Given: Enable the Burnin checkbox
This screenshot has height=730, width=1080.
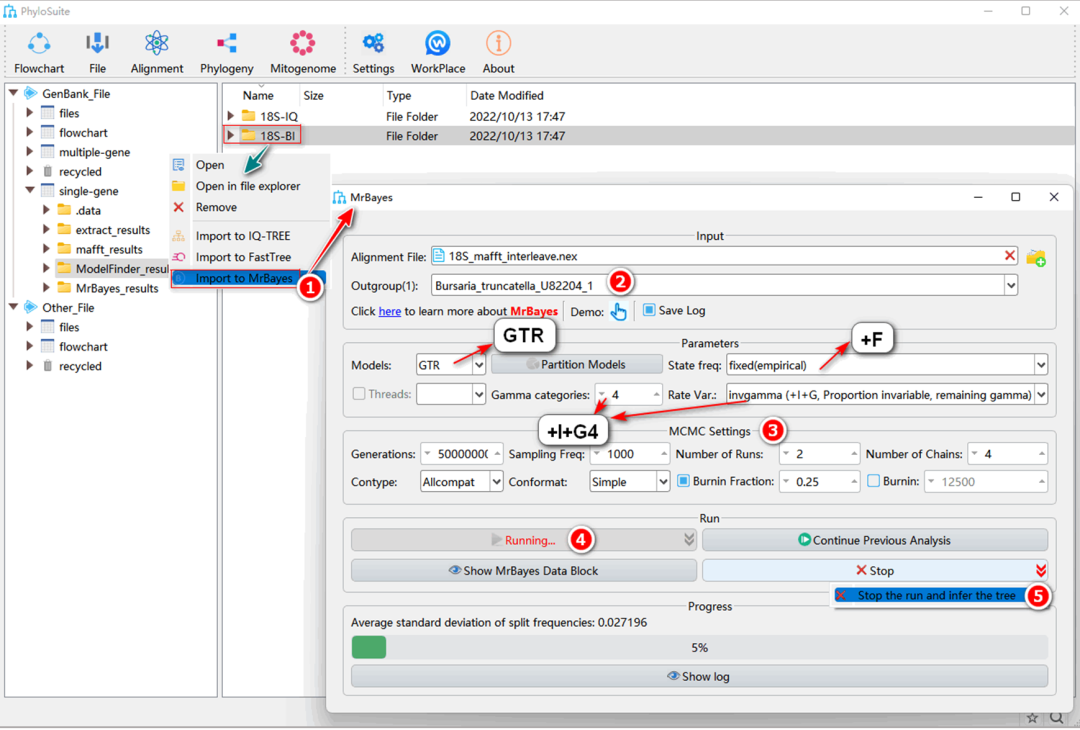Looking at the screenshot, I should [873, 481].
